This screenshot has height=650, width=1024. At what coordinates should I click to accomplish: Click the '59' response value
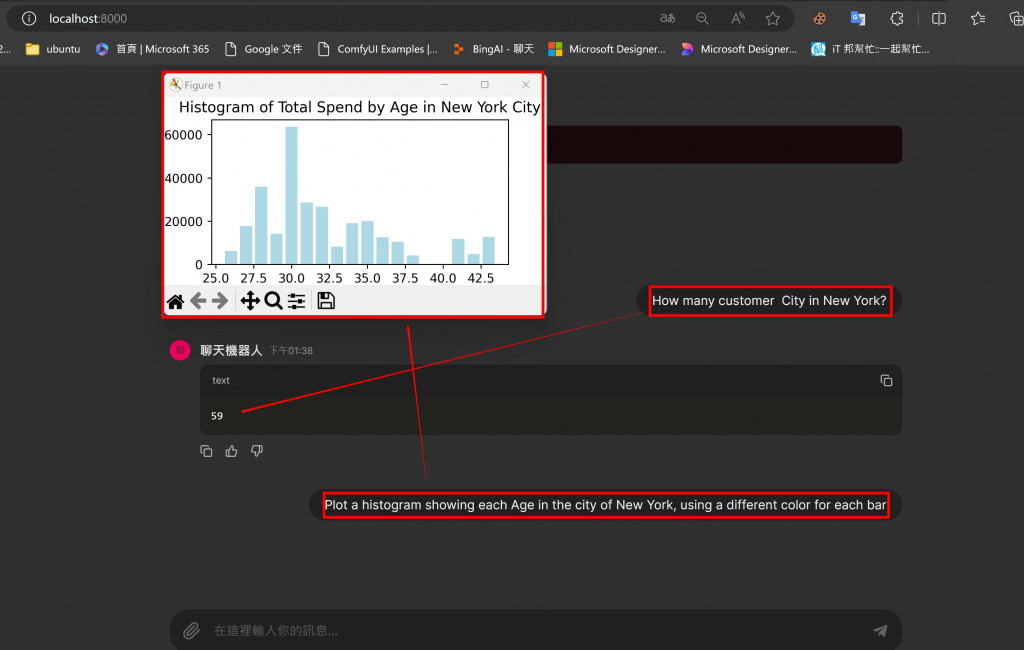click(x=217, y=415)
